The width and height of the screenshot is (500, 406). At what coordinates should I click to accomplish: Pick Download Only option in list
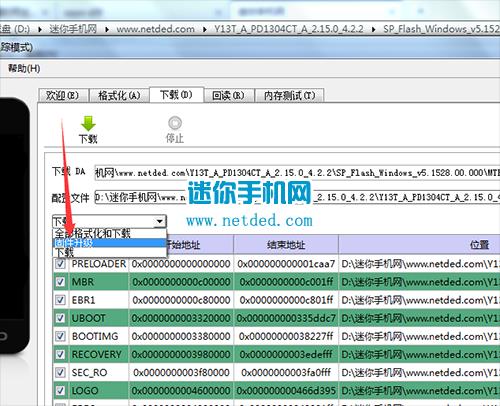109,252
